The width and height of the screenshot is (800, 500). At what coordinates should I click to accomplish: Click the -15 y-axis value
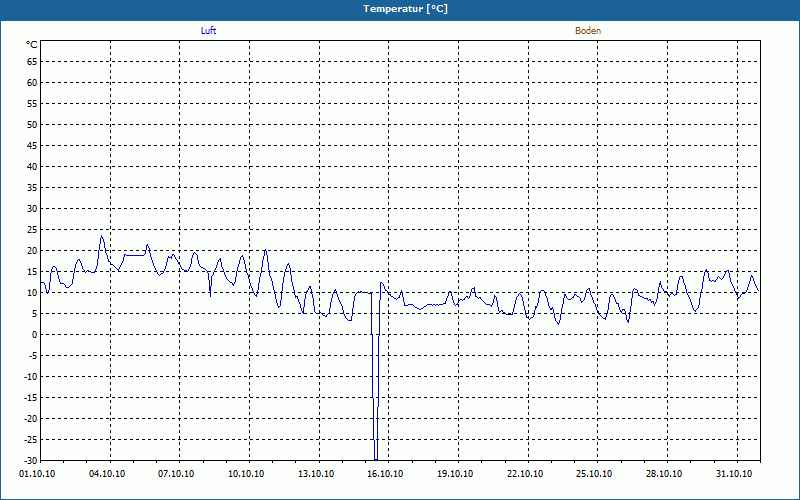coord(31,398)
